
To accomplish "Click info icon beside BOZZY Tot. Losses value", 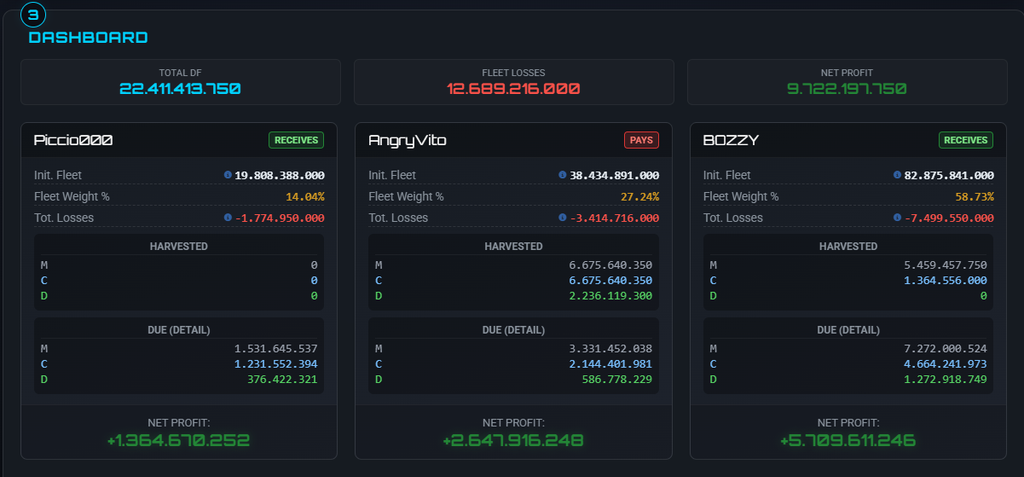I will click(897, 218).
